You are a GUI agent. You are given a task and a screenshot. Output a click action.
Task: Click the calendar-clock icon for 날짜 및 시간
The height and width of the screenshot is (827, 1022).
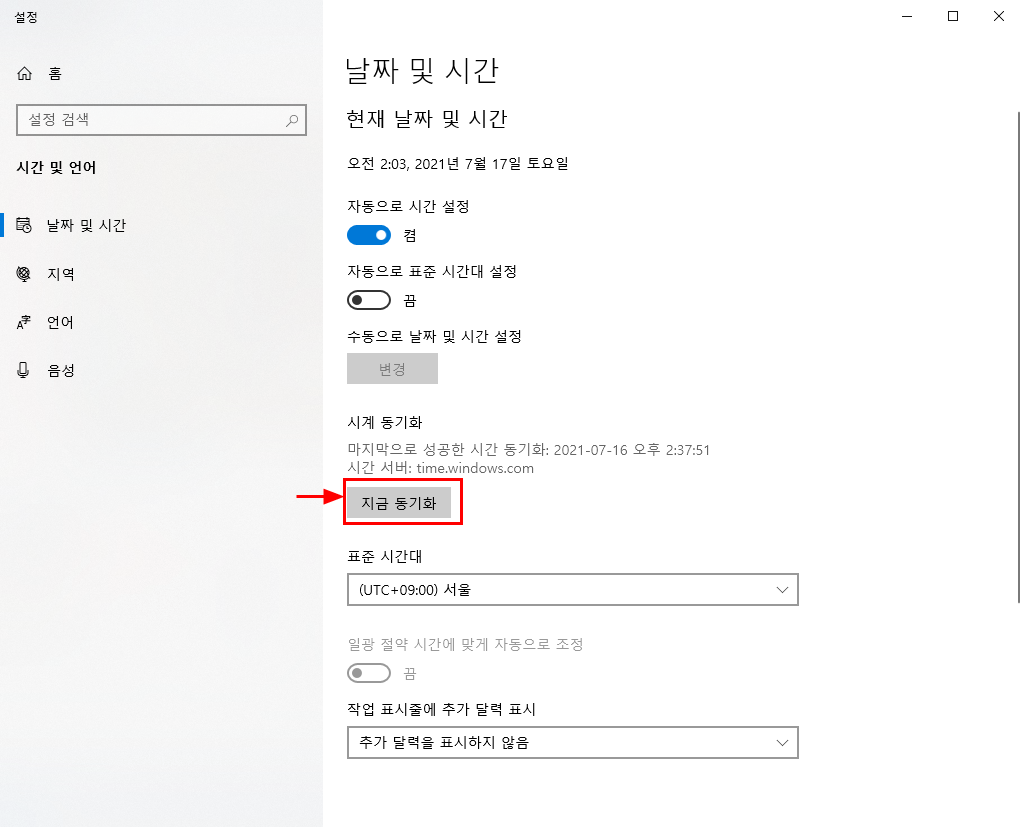click(24, 225)
